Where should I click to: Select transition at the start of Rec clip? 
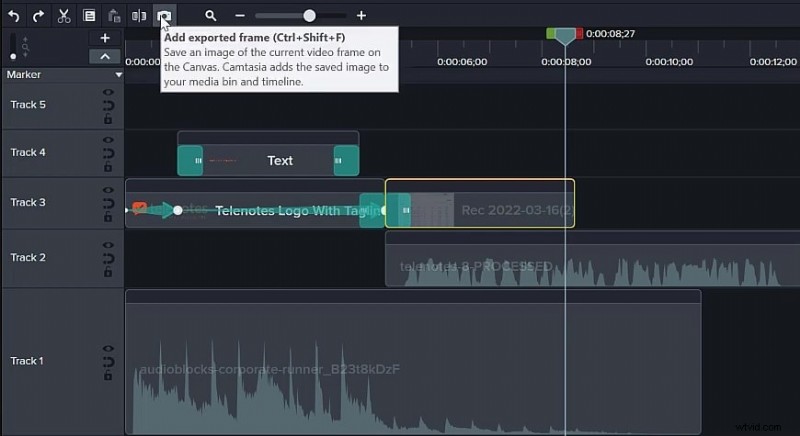click(398, 210)
